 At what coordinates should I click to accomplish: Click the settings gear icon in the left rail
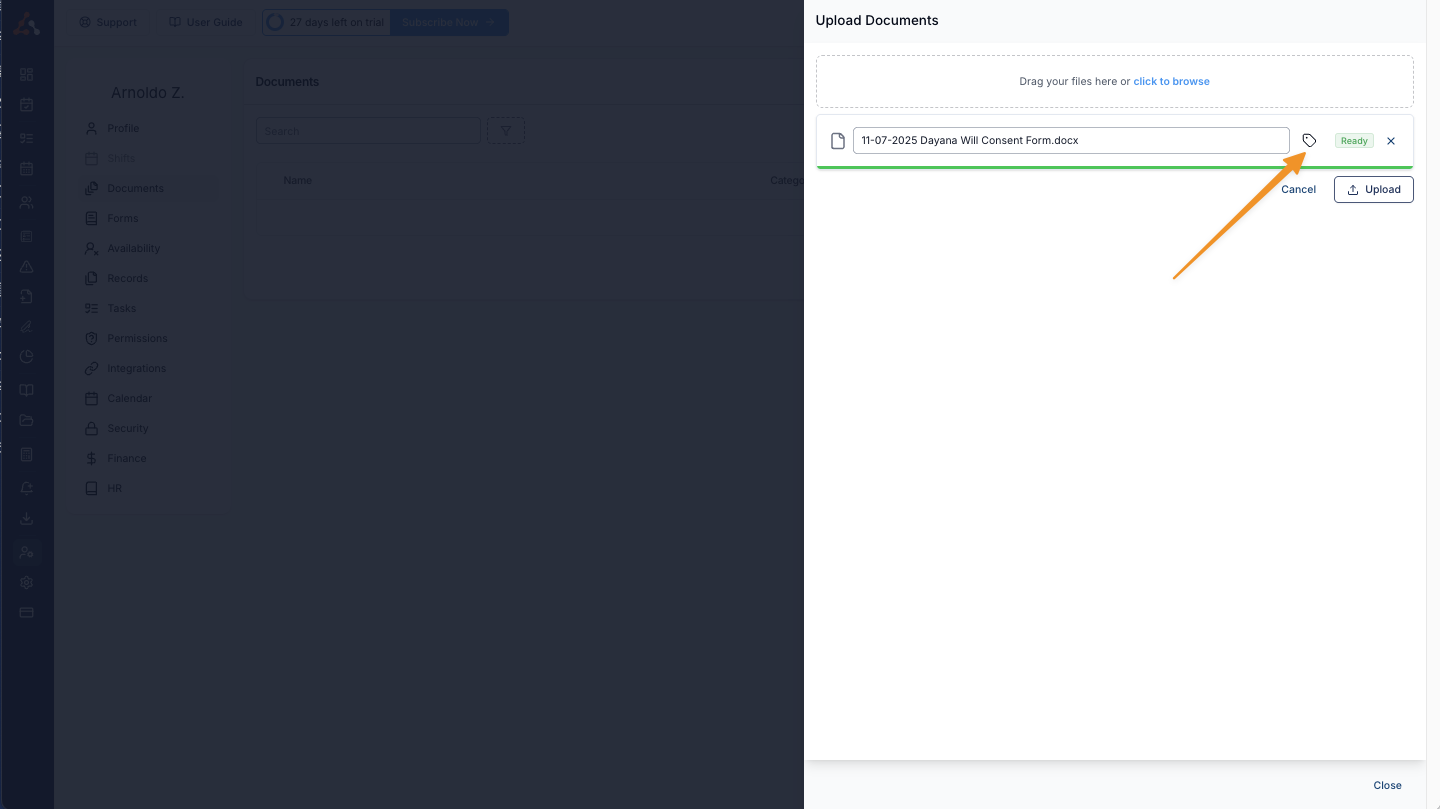point(27,583)
